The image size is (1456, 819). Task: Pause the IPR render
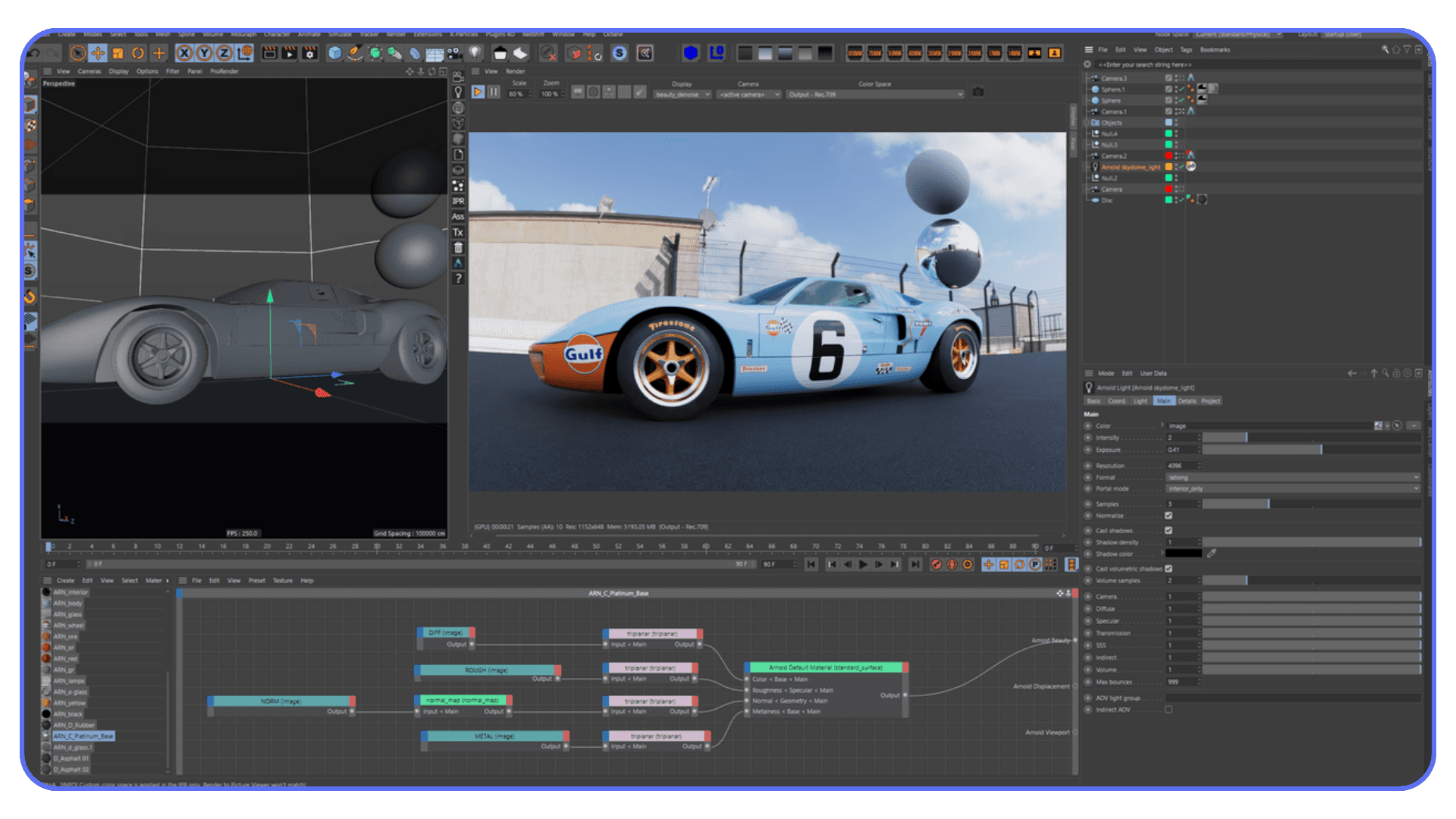click(x=494, y=92)
